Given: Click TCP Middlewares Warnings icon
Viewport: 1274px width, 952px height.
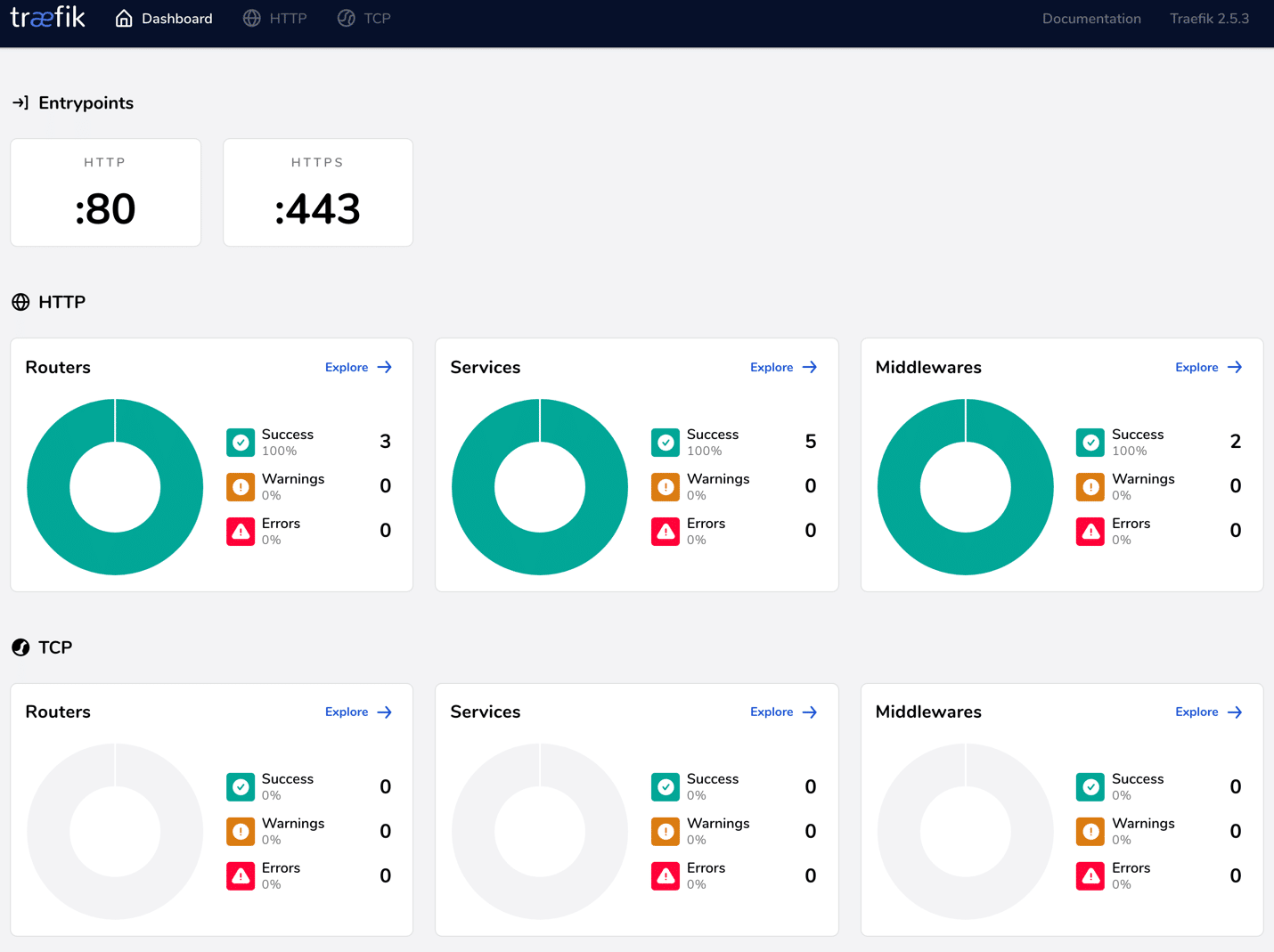Looking at the screenshot, I should (1090, 831).
